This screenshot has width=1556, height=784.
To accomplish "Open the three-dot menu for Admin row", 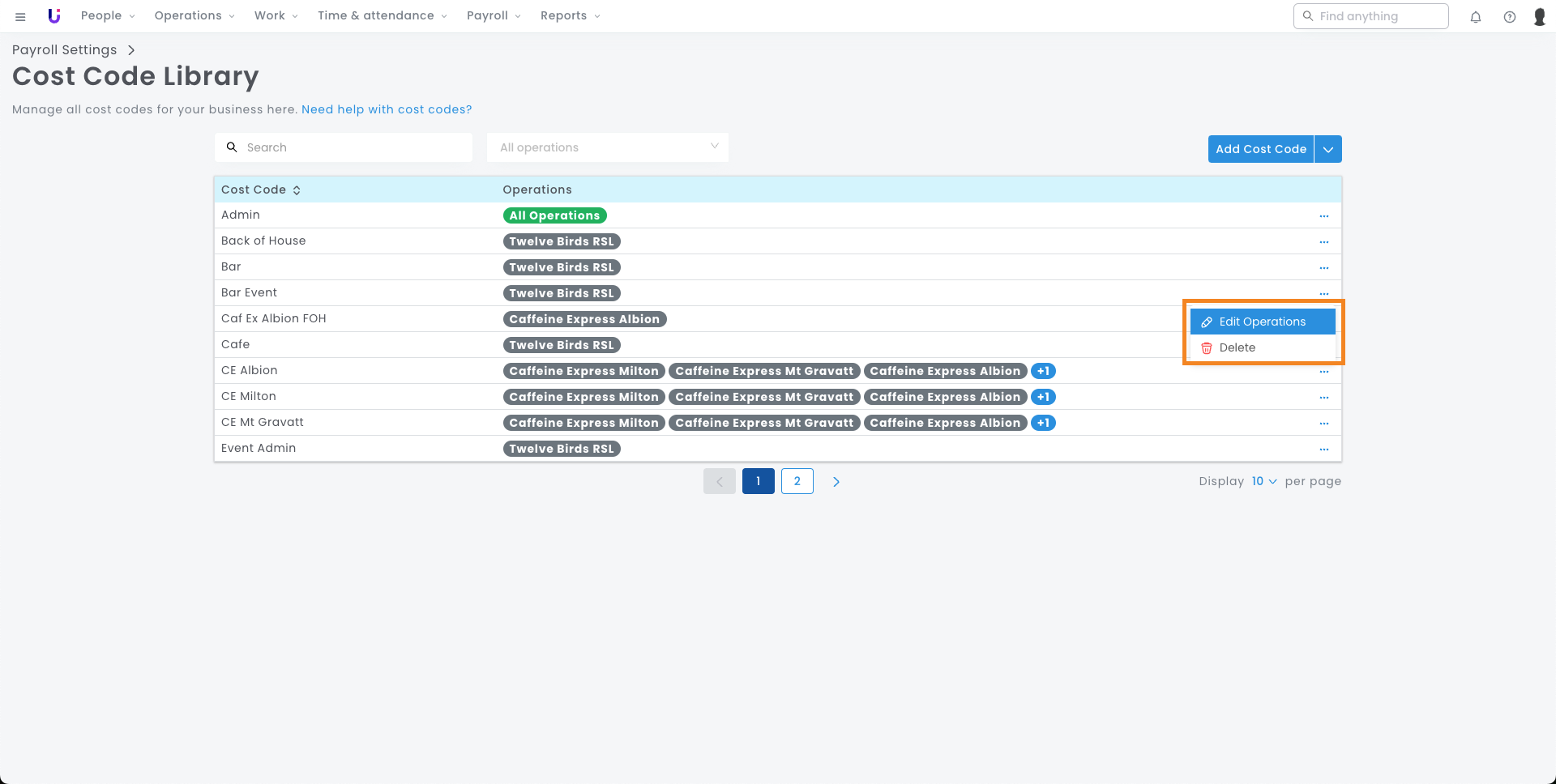I will tap(1324, 216).
